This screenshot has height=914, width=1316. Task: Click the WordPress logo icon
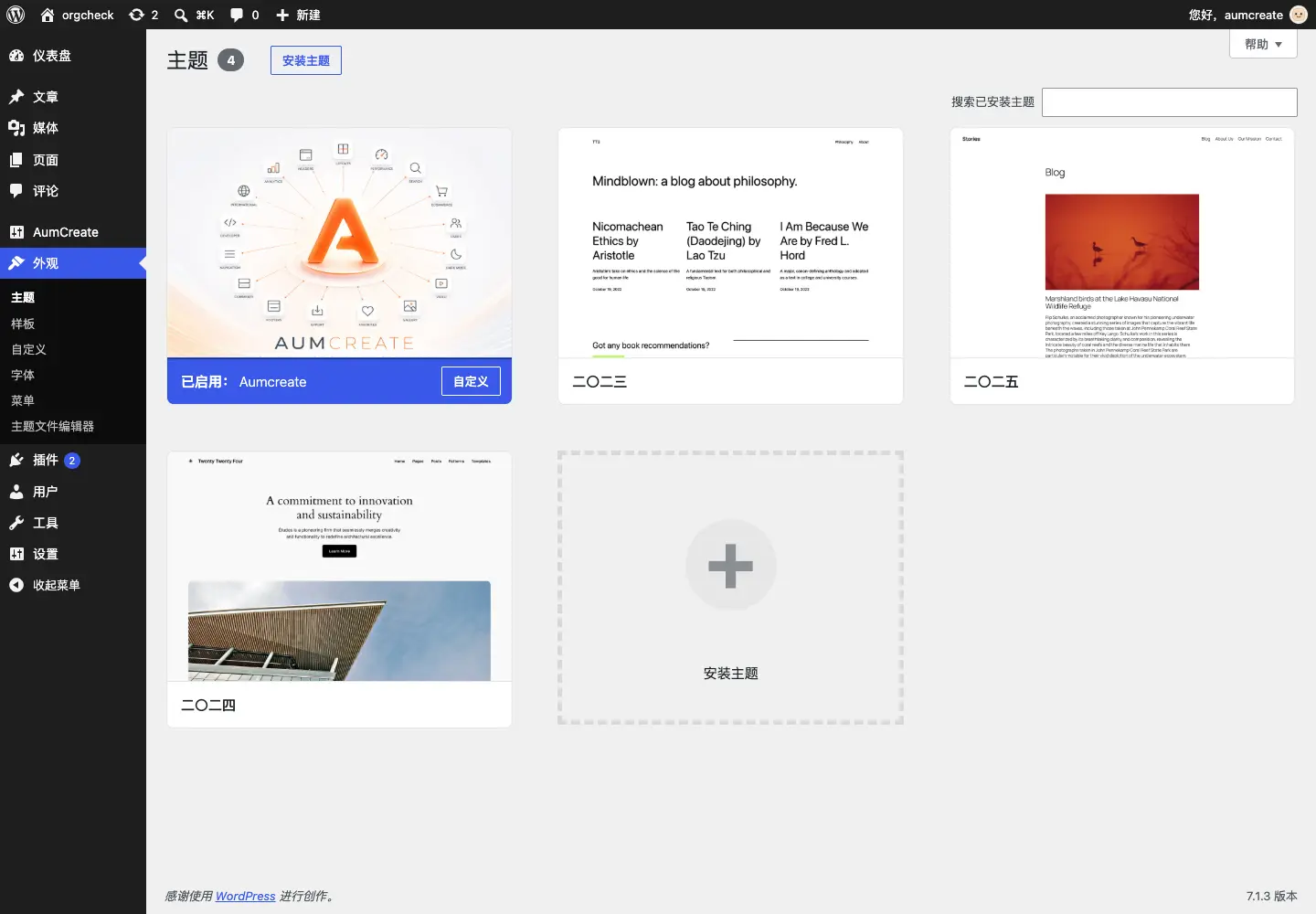pos(16,15)
